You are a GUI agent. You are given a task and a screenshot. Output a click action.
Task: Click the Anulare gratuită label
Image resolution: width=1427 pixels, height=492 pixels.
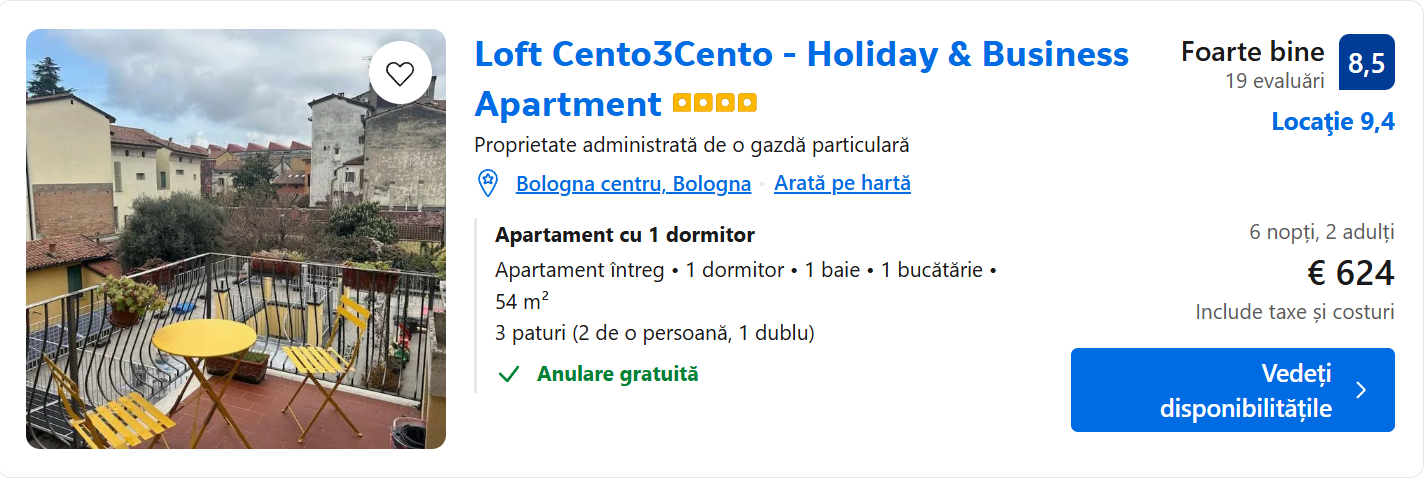coord(617,374)
